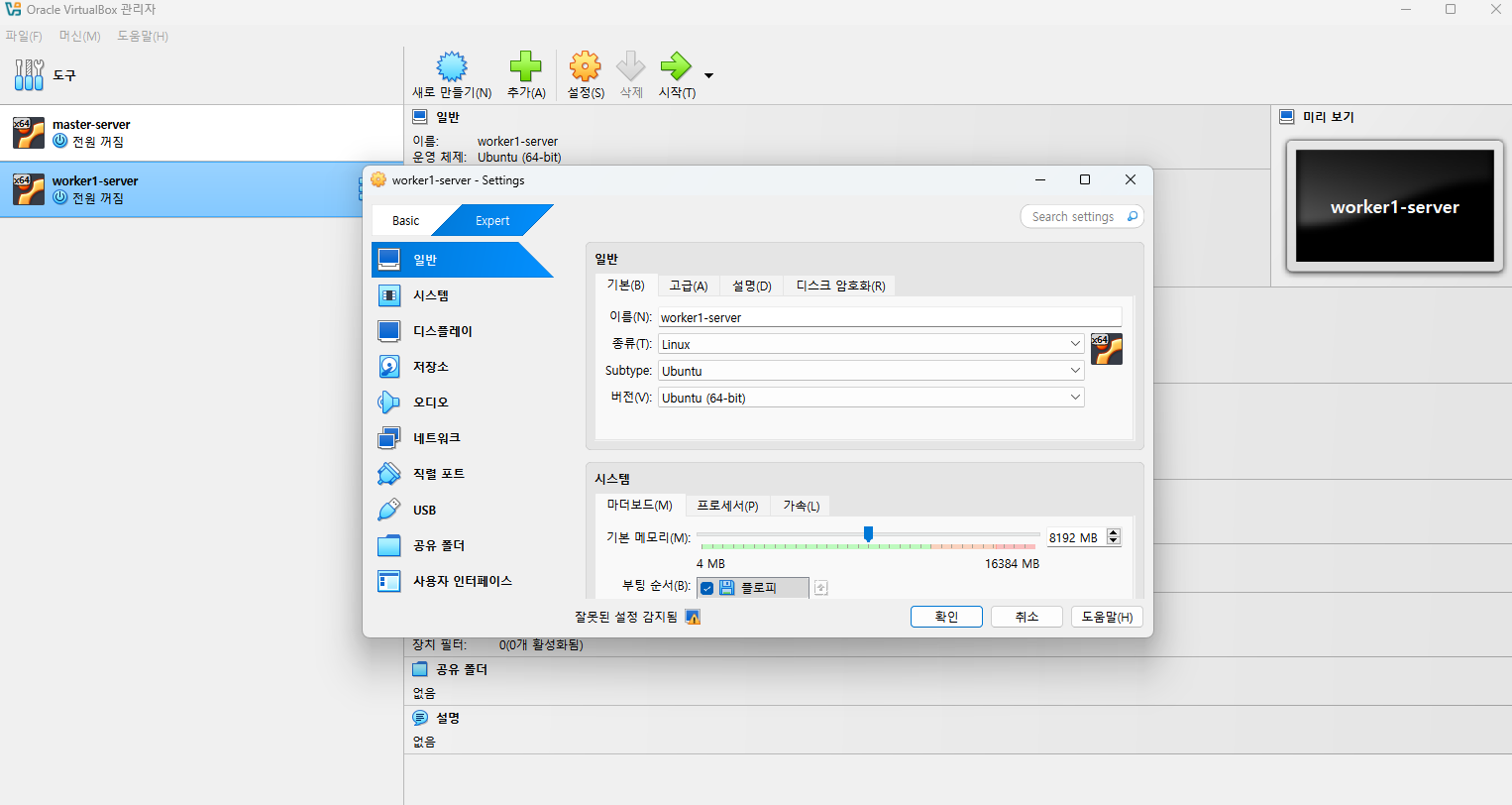Click the floppy disk icon in boot order
This screenshot has width=1512, height=805.
[726, 588]
